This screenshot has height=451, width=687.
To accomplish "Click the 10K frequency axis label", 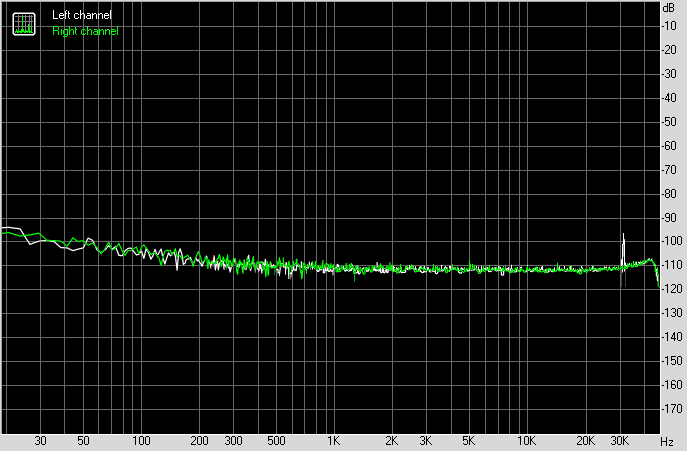I will point(526,440).
